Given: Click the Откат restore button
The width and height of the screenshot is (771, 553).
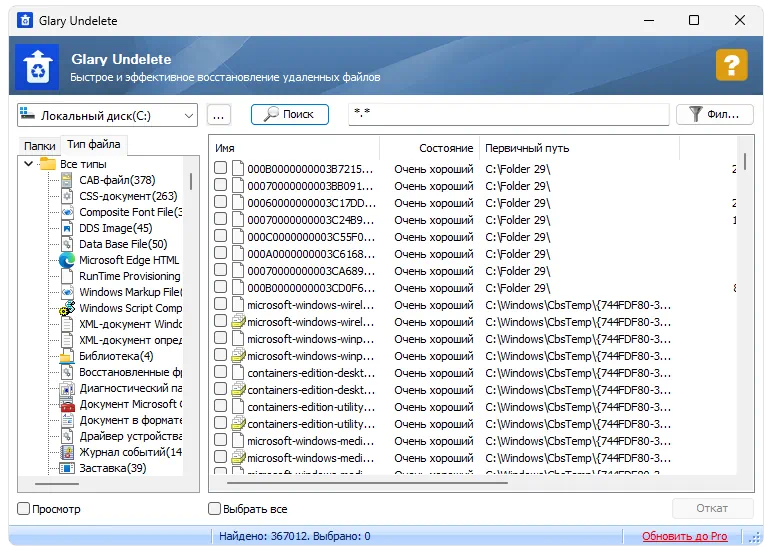Looking at the screenshot, I should [x=712, y=508].
